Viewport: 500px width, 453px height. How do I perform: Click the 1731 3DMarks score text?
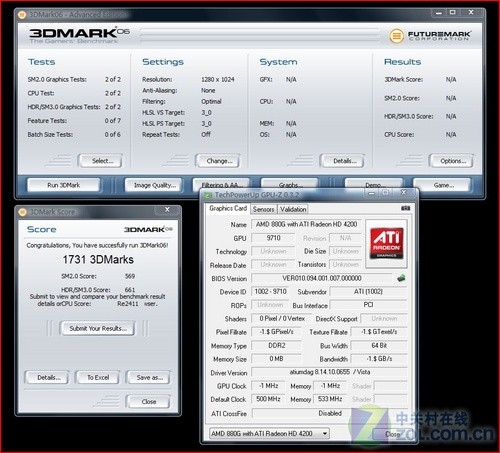tap(98, 260)
